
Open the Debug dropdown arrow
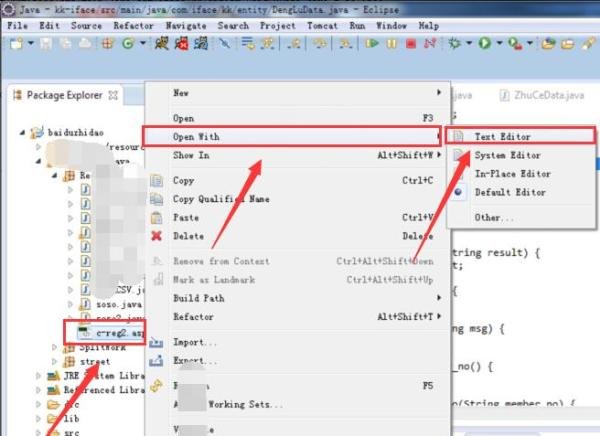469,43
